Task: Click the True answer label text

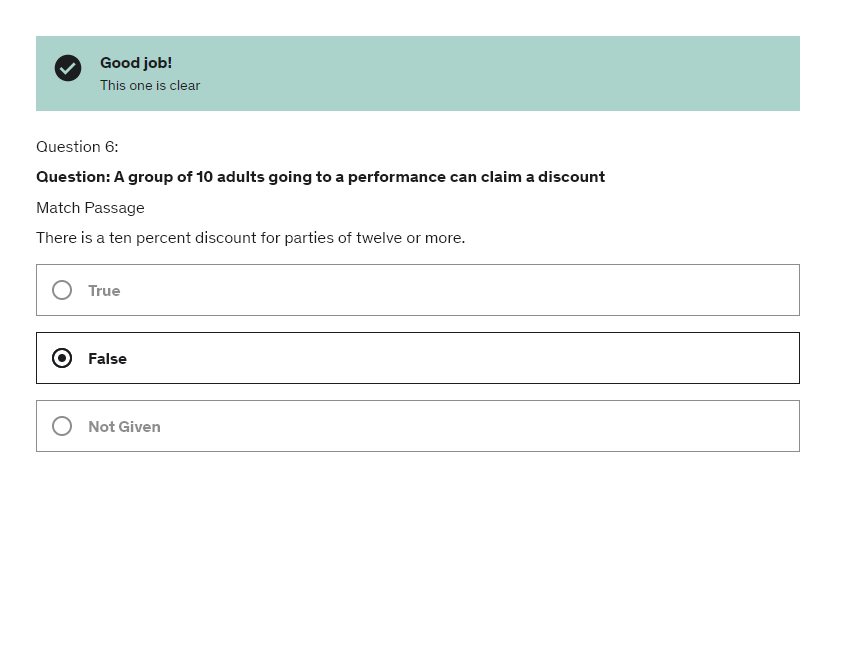Action: click(104, 291)
